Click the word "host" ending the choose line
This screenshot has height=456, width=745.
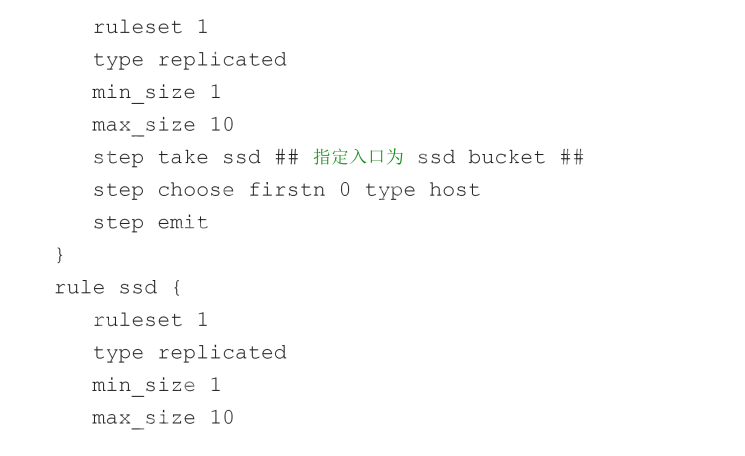[455, 190]
